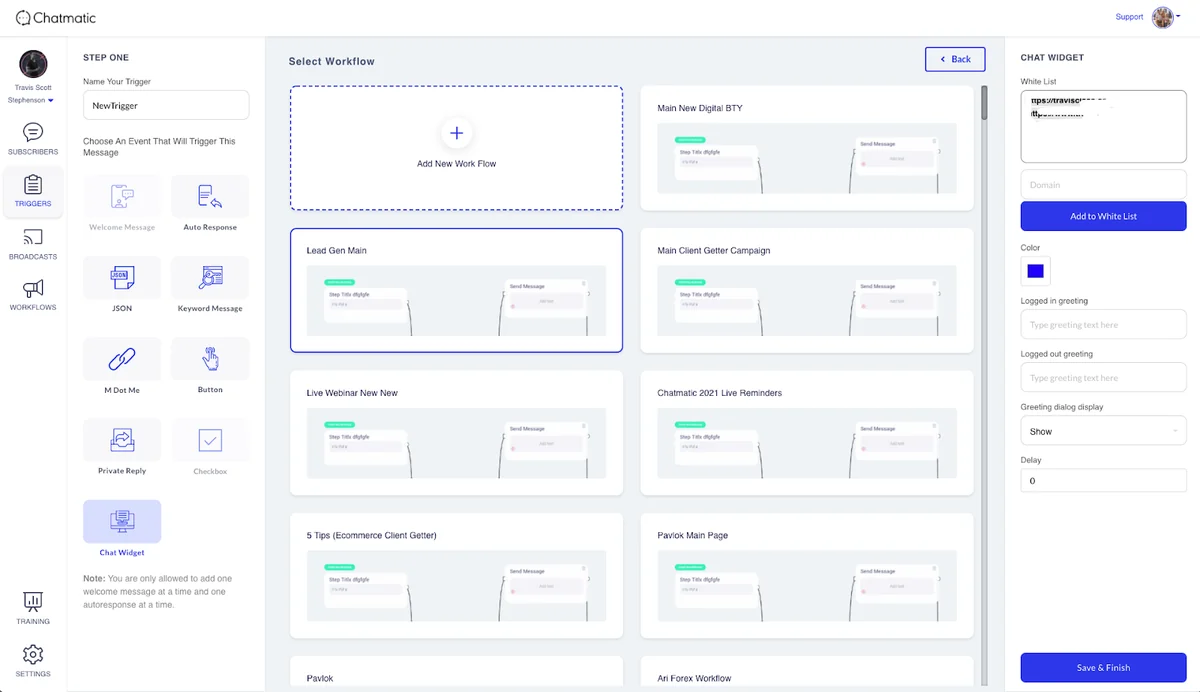
Task: Select the Live Webinar New New workflow
Action: click(456, 433)
